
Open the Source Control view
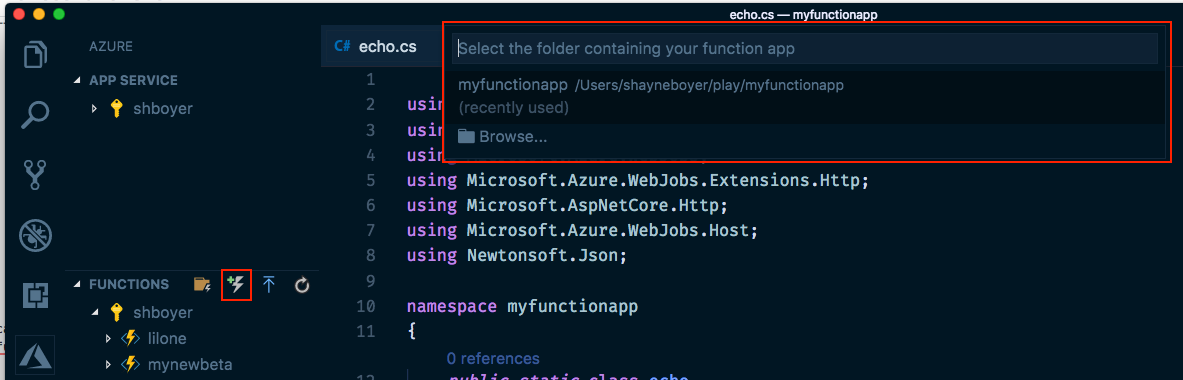(x=35, y=174)
